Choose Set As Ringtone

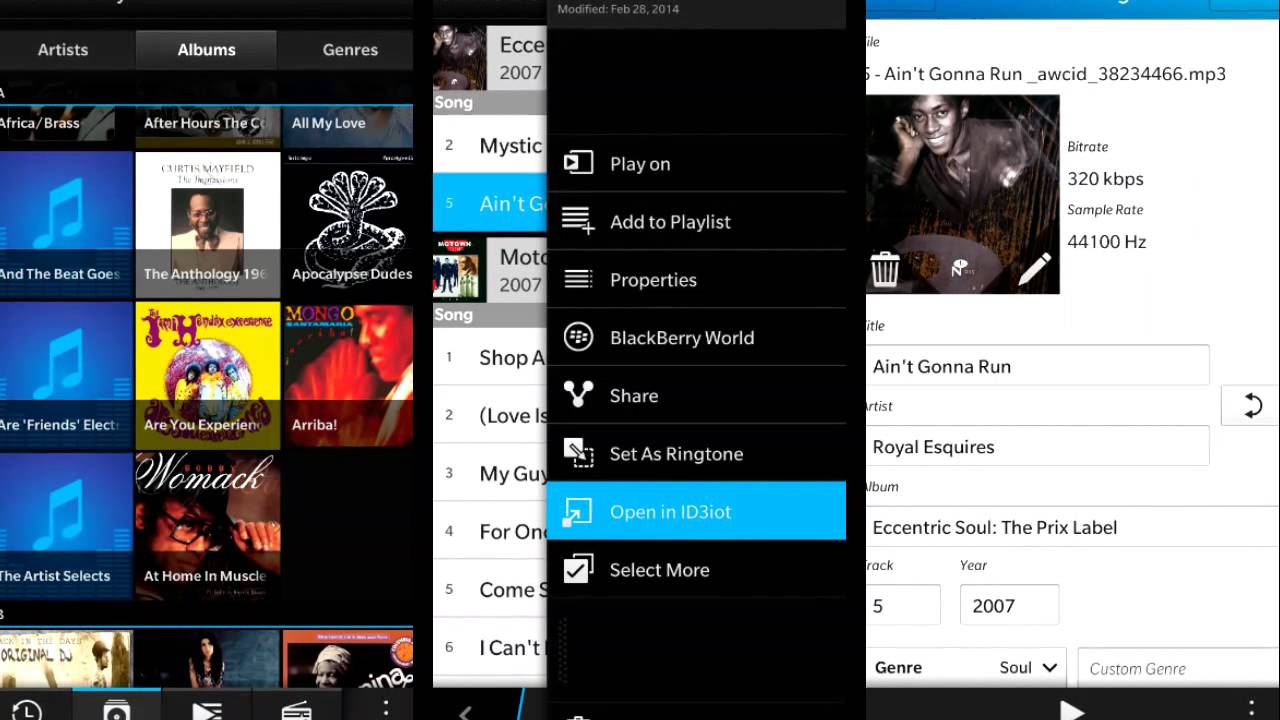697,454
